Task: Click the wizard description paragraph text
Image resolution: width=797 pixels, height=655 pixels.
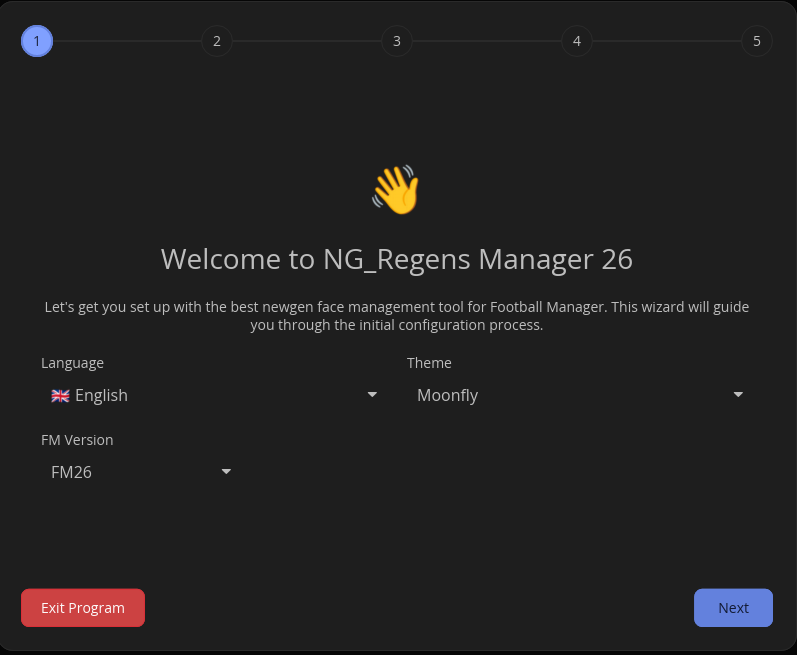Action: tap(397, 316)
